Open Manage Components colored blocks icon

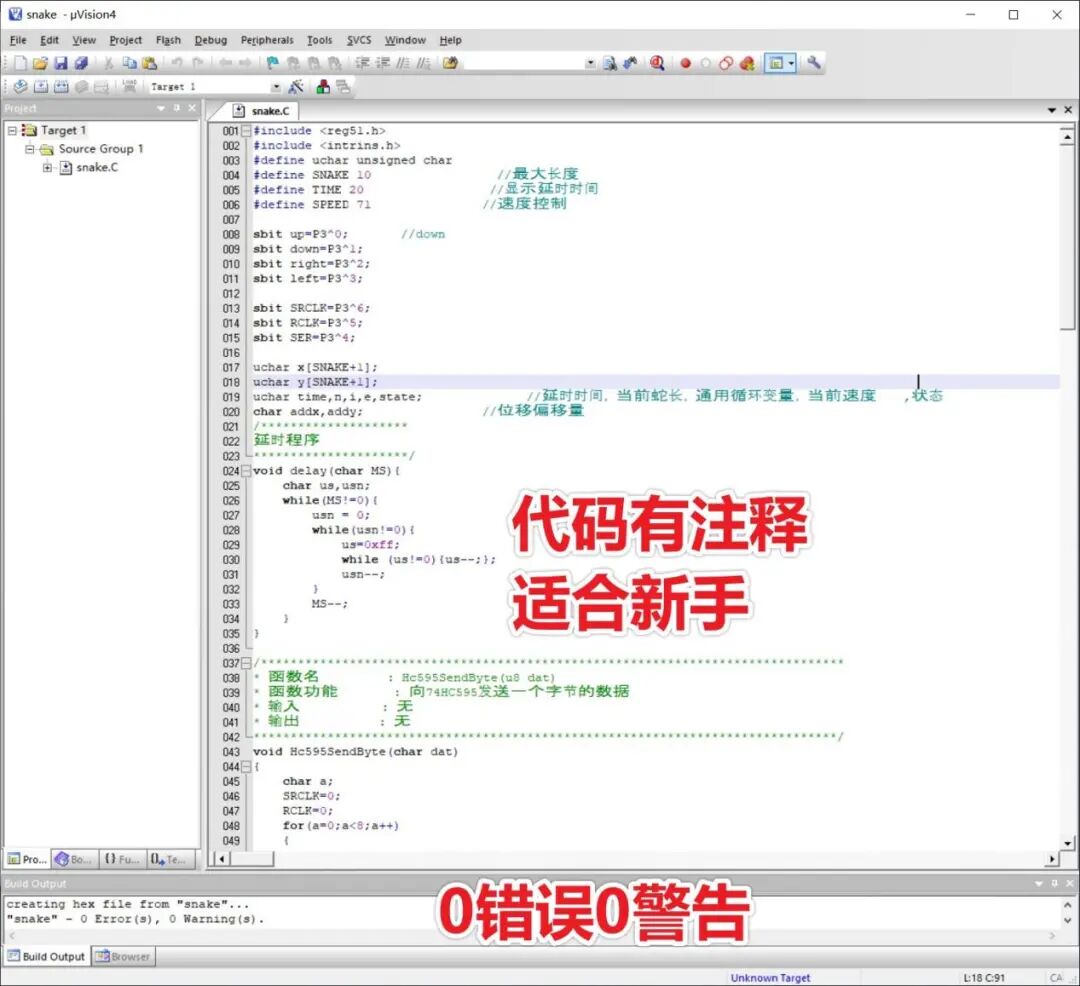coord(322,87)
